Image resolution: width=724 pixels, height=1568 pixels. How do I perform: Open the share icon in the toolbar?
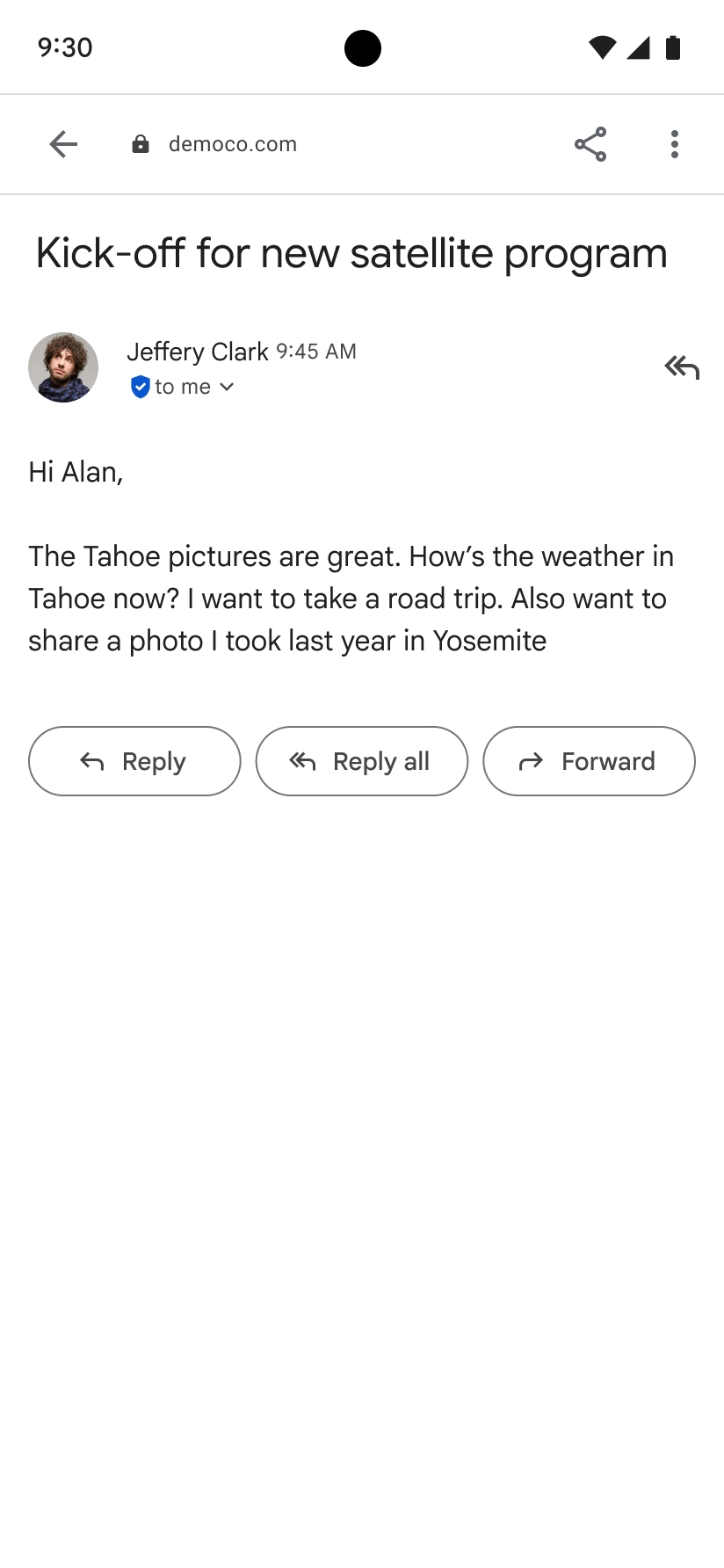pos(590,144)
